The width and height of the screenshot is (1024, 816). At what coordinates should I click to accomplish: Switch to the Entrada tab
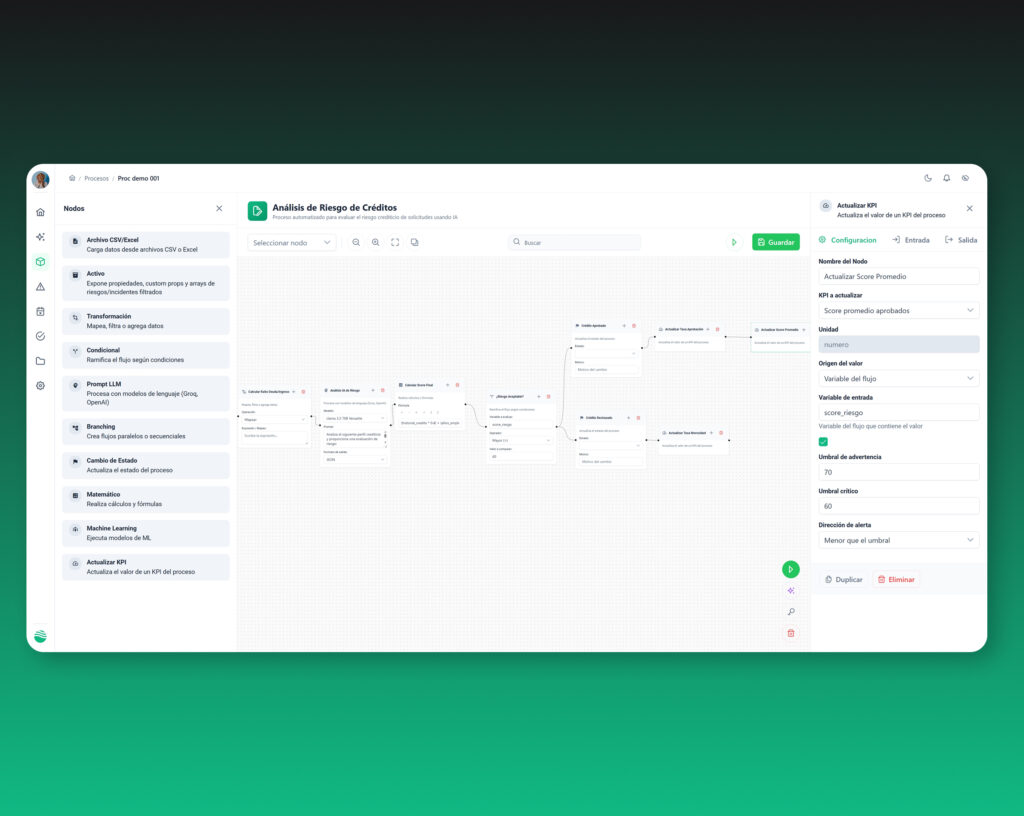click(x=911, y=240)
